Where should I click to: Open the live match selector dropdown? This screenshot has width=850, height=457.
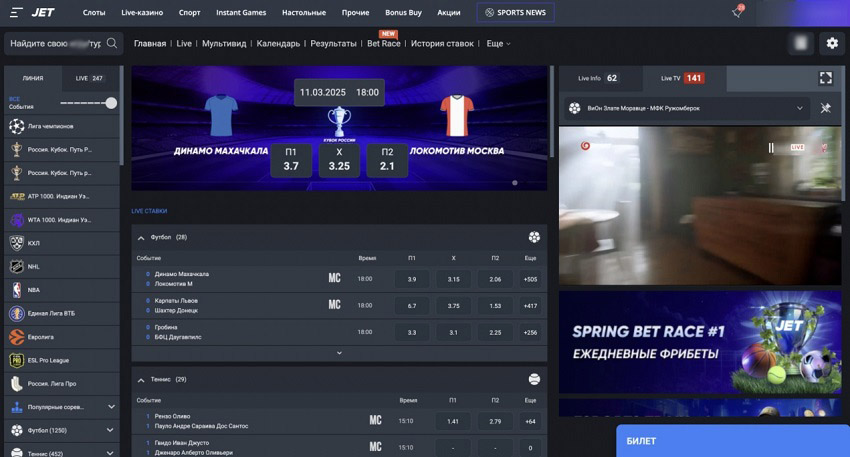point(687,108)
